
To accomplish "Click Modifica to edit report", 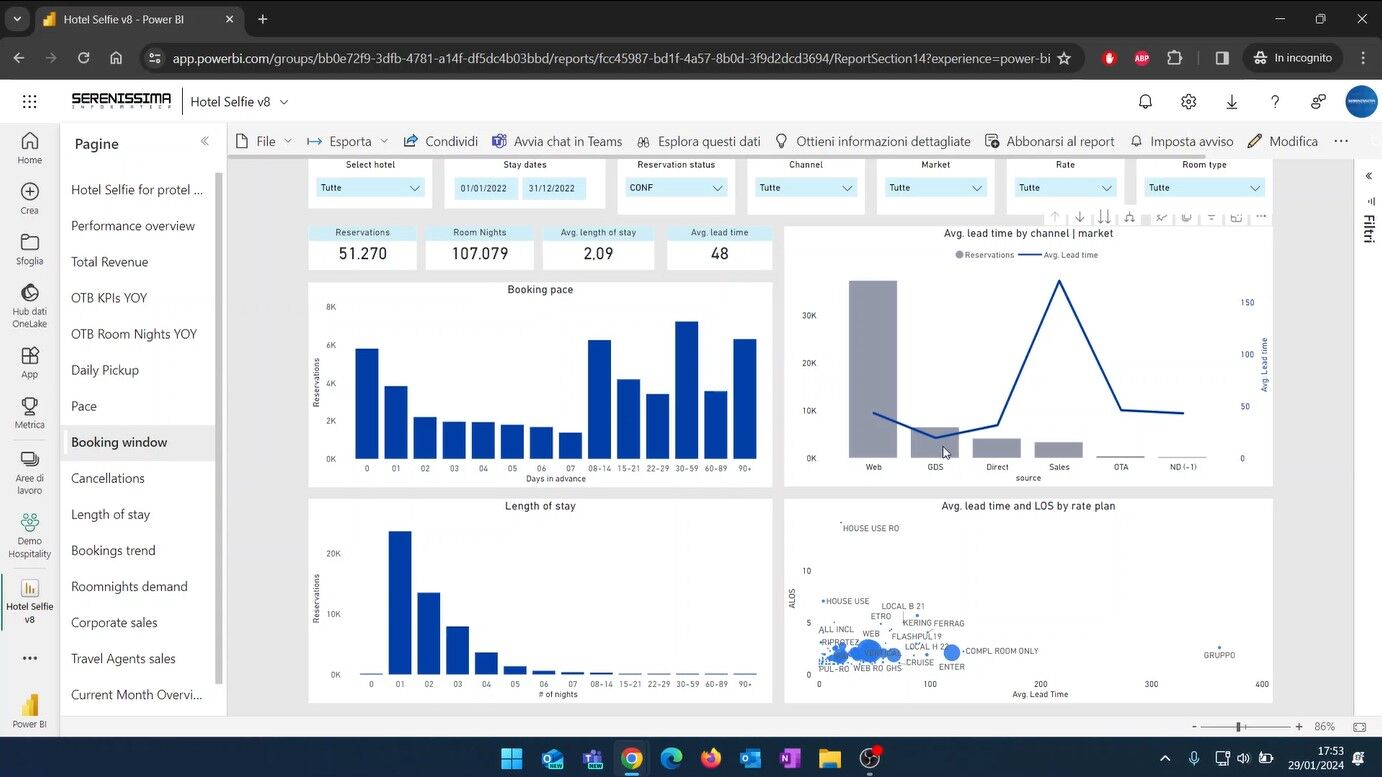I will (1283, 141).
